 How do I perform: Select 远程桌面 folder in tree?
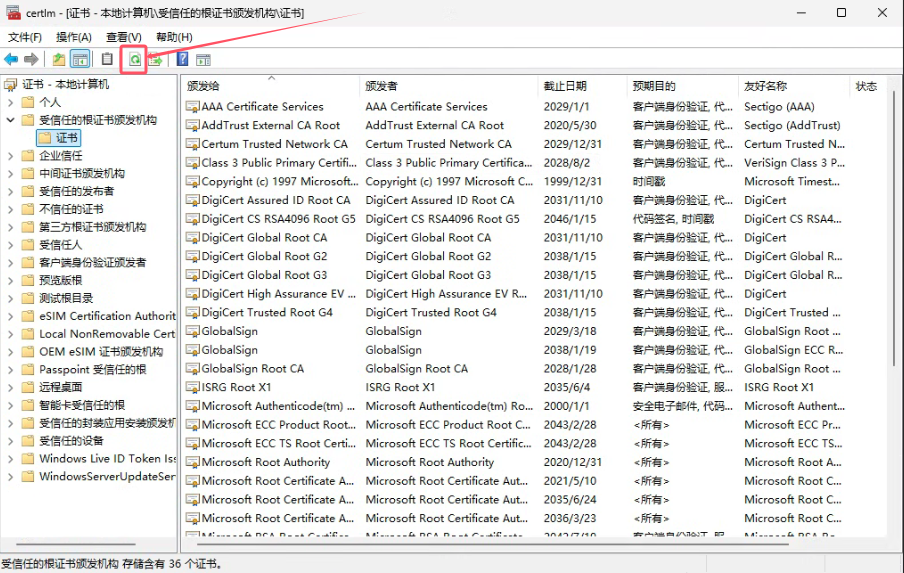click(x=60, y=387)
